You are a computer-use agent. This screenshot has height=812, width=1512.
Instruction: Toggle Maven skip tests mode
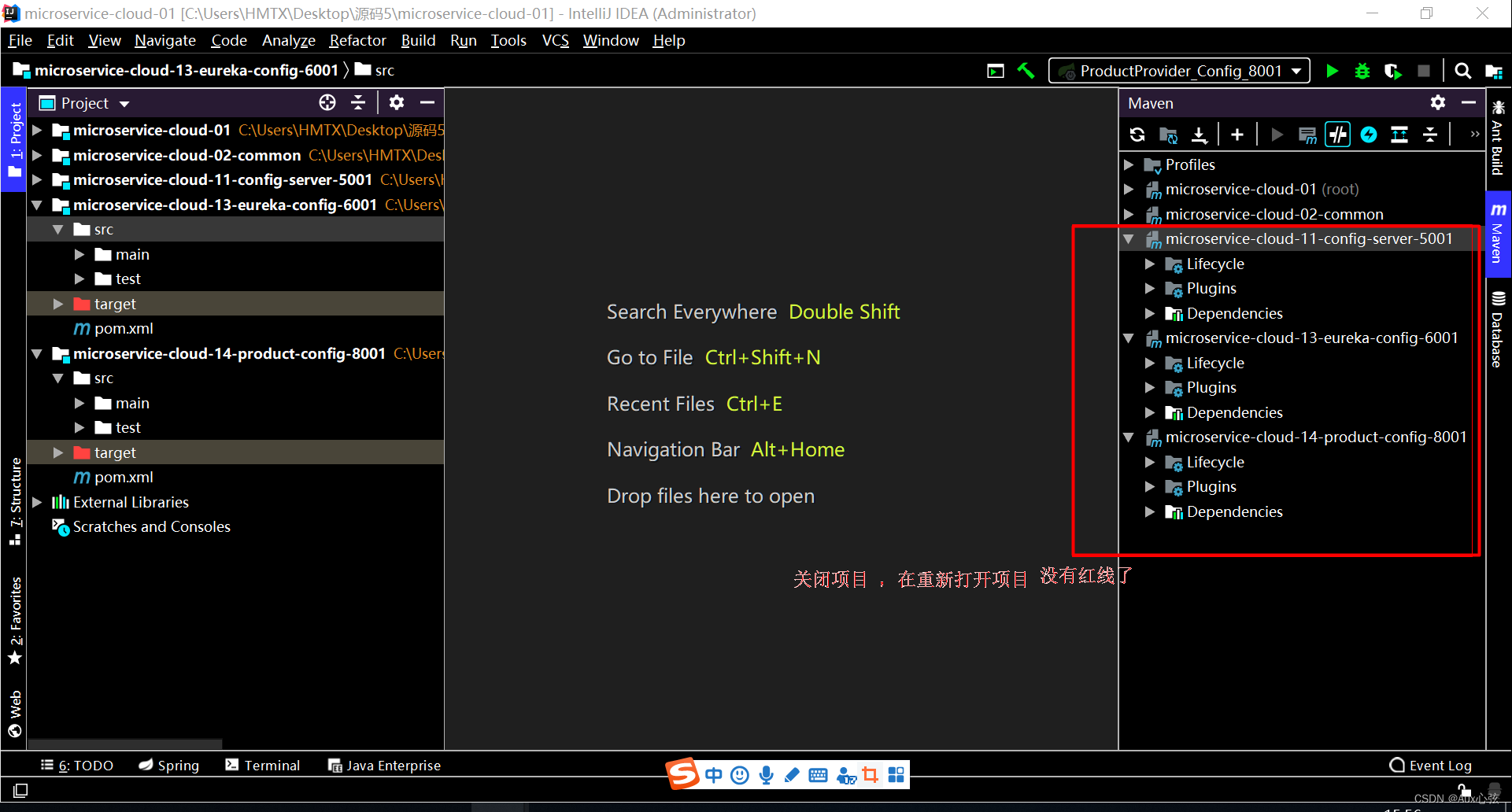(1369, 135)
